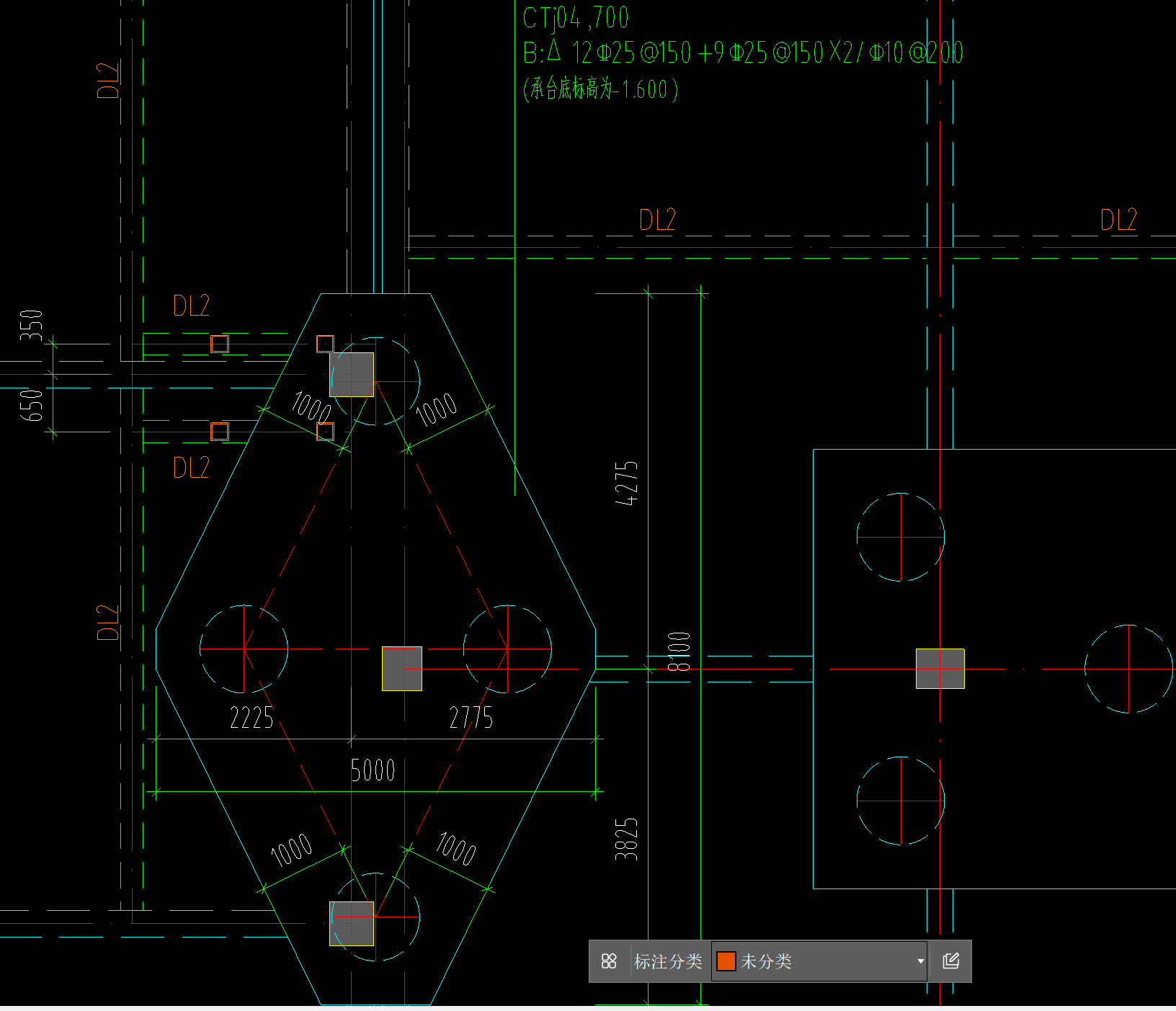Select the 8100 vertical dimension text
Viewport: 1176px width, 1011px height.
pyautogui.click(x=679, y=651)
